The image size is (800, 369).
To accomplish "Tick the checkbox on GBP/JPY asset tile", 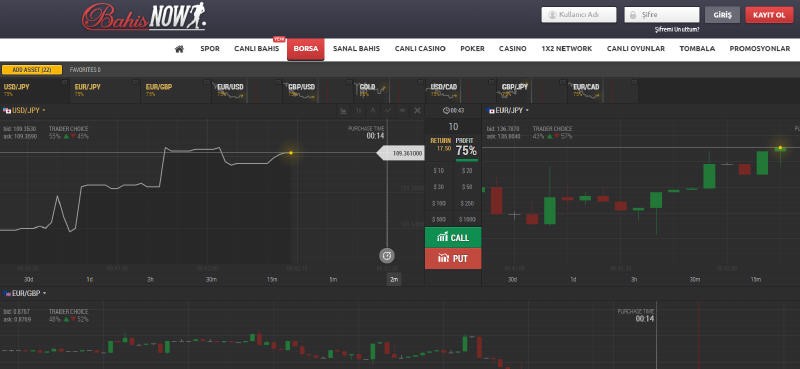I will coord(562,82).
